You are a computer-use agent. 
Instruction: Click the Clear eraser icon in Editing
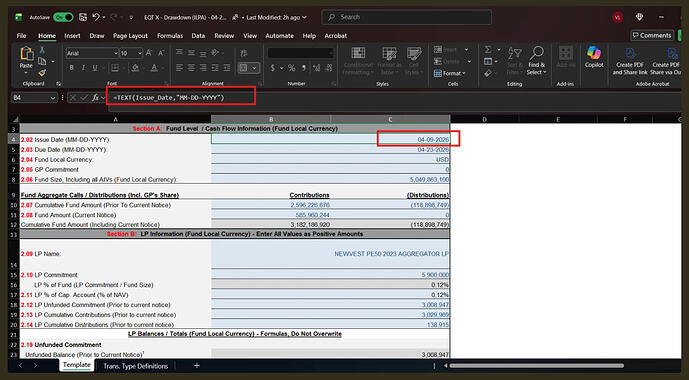click(x=488, y=73)
